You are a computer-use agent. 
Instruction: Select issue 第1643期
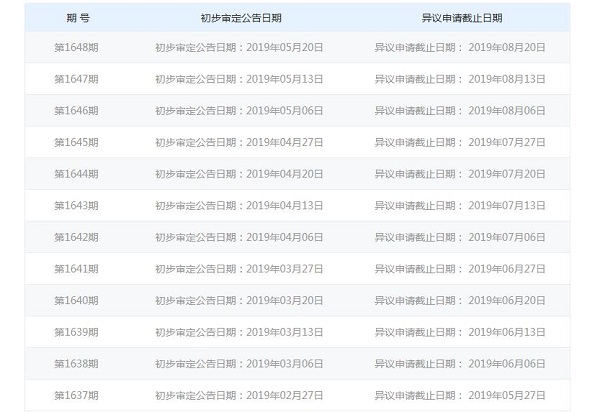(x=76, y=205)
